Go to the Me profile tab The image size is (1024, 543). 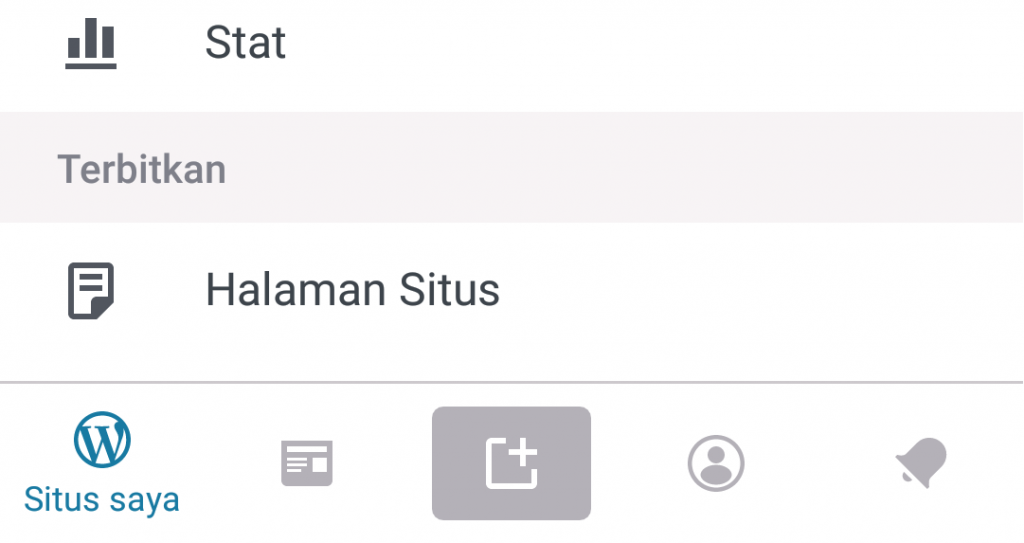(716, 463)
